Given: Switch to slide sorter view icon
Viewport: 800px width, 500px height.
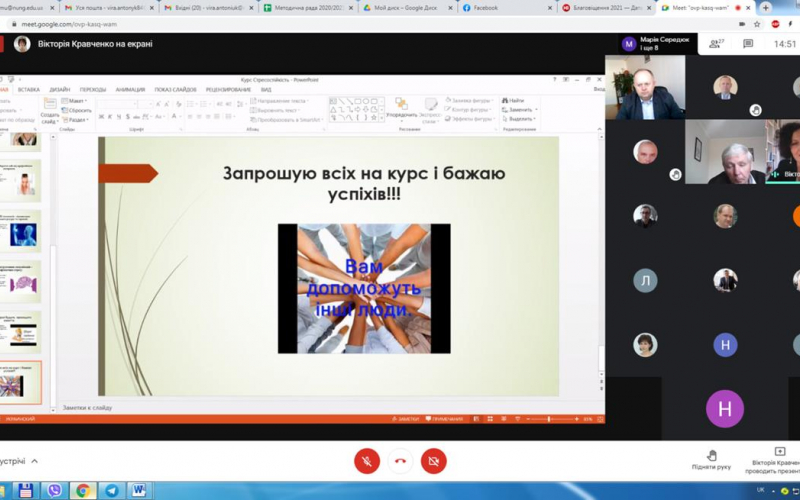Looking at the screenshot, I should click(490, 419).
